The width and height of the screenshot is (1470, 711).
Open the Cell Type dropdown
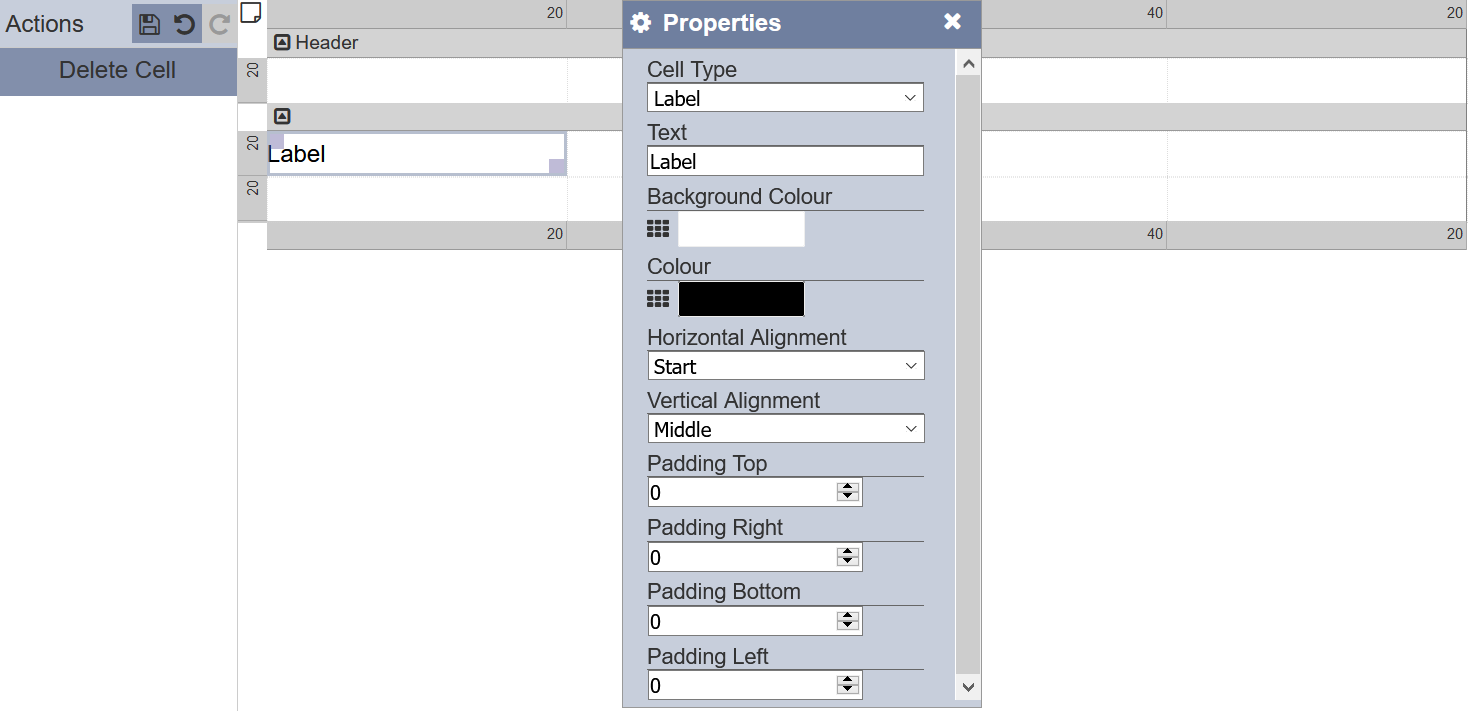pos(785,97)
